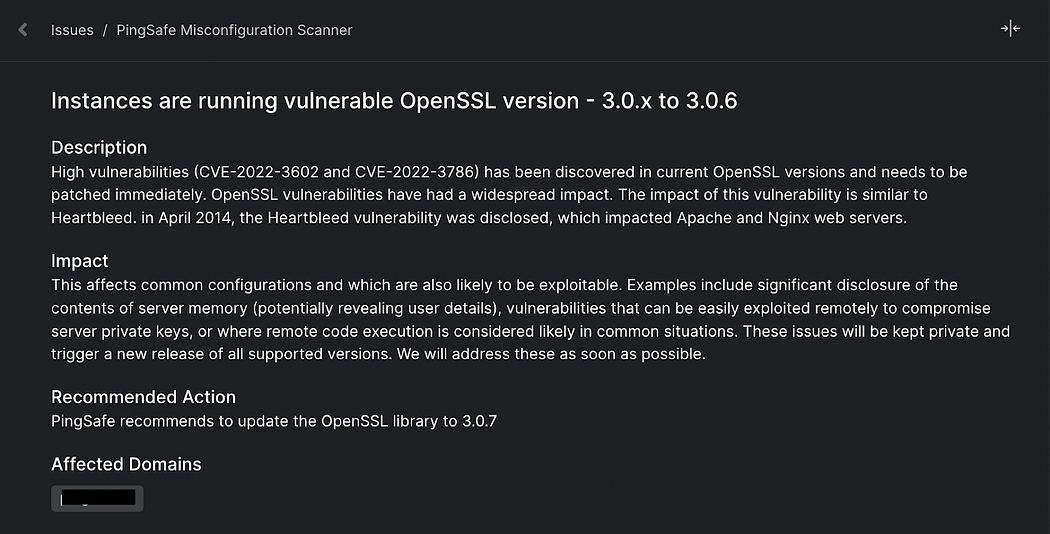Click the Description section heading
The width and height of the screenshot is (1050, 534).
[99, 148]
